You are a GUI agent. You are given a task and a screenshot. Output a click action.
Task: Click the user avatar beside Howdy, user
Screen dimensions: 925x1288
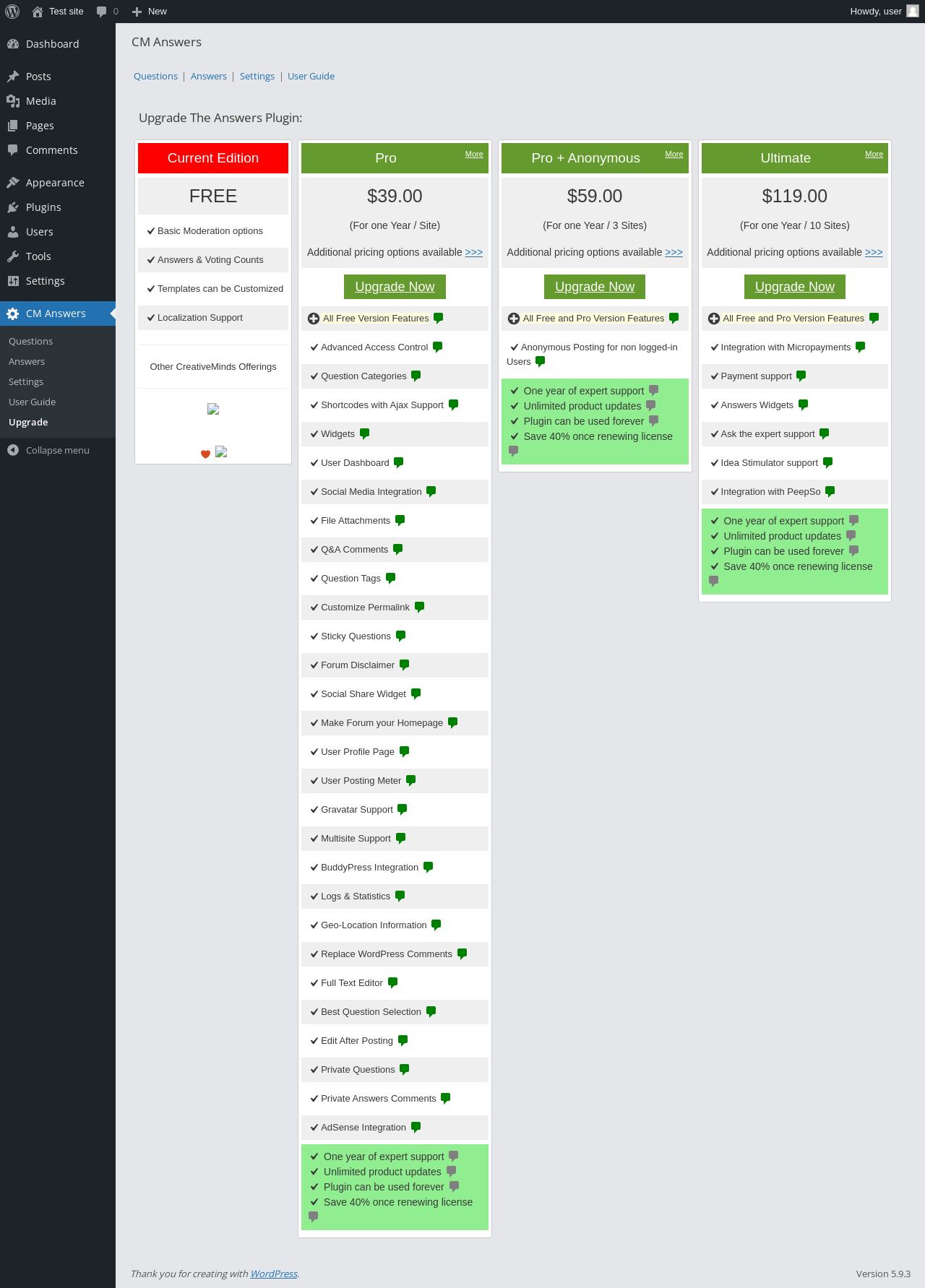pyautogui.click(x=913, y=11)
